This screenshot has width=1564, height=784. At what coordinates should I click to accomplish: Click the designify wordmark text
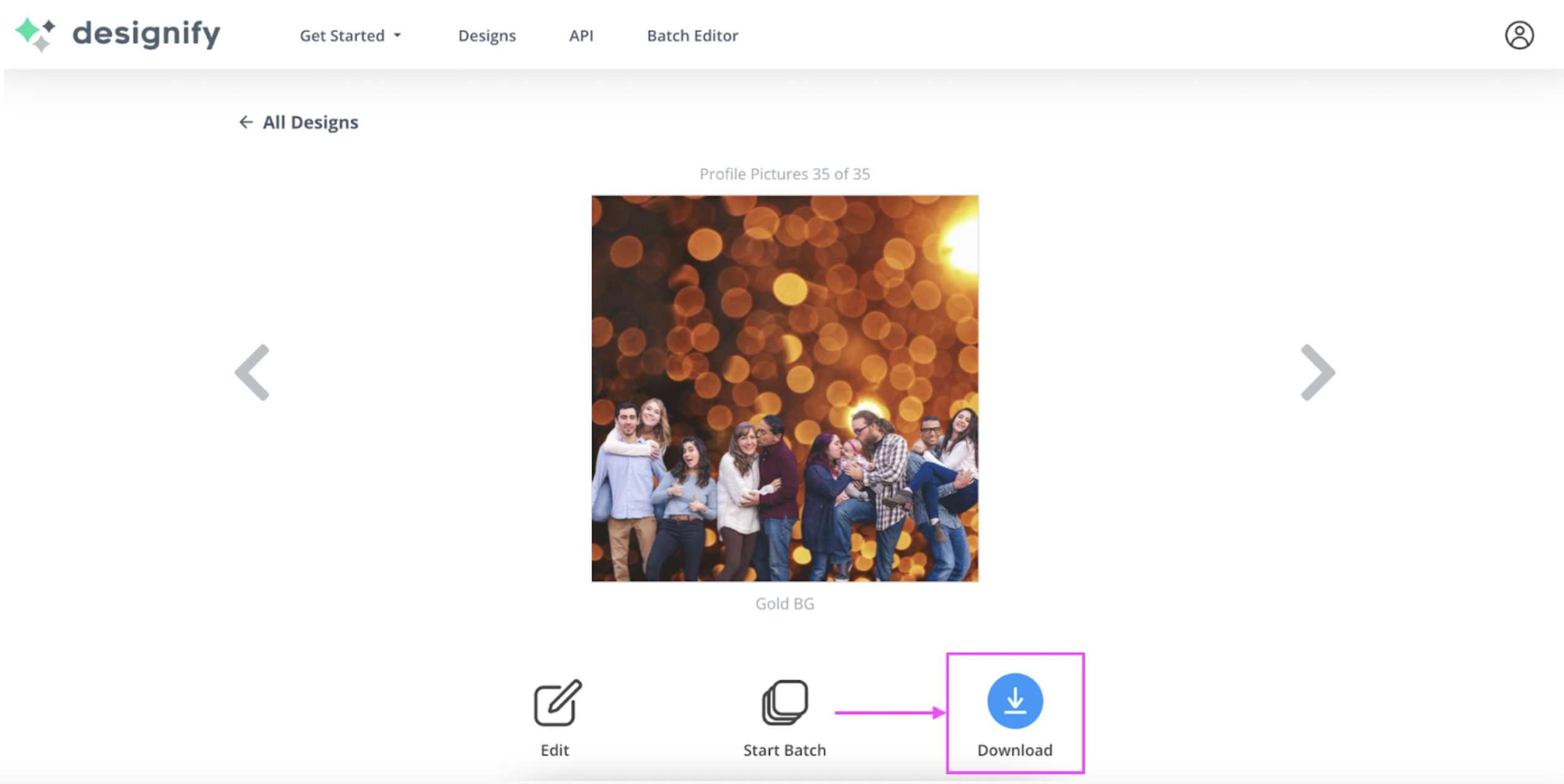coord(146,34)
